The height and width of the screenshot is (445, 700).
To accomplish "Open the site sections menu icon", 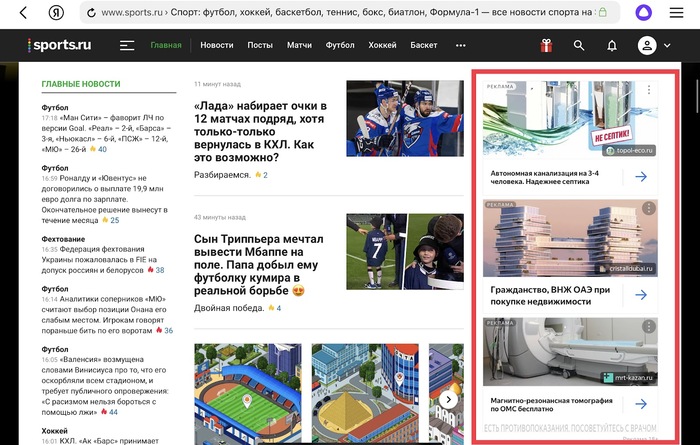I will tap(127, 45).
